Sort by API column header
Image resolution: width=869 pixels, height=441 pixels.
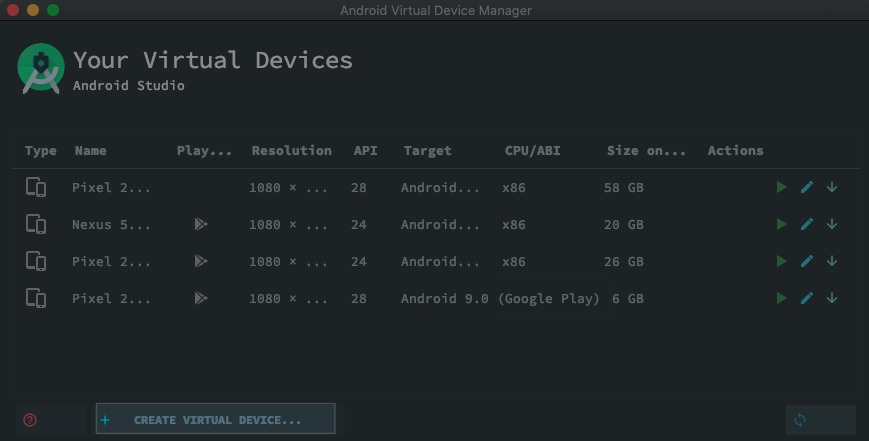tap(365, 151)
